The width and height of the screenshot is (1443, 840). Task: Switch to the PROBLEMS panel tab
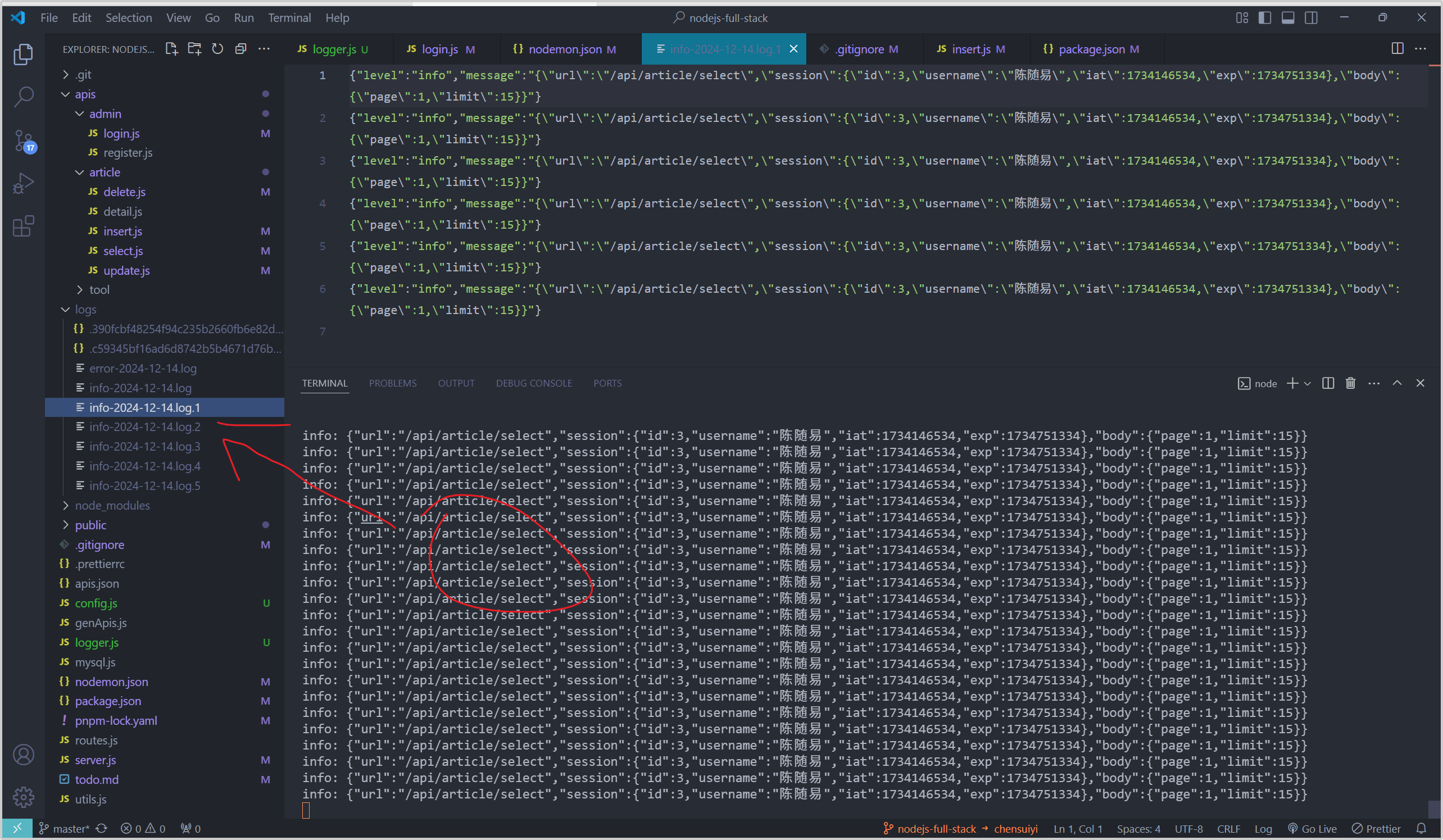point(392,383)
